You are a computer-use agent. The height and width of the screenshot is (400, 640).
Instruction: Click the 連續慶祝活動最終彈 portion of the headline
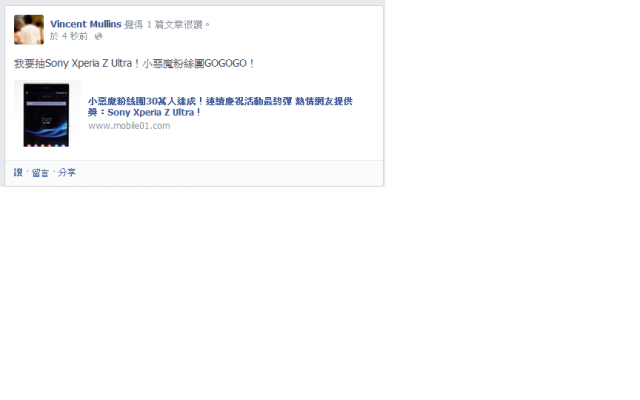click(x=249, y=101)
